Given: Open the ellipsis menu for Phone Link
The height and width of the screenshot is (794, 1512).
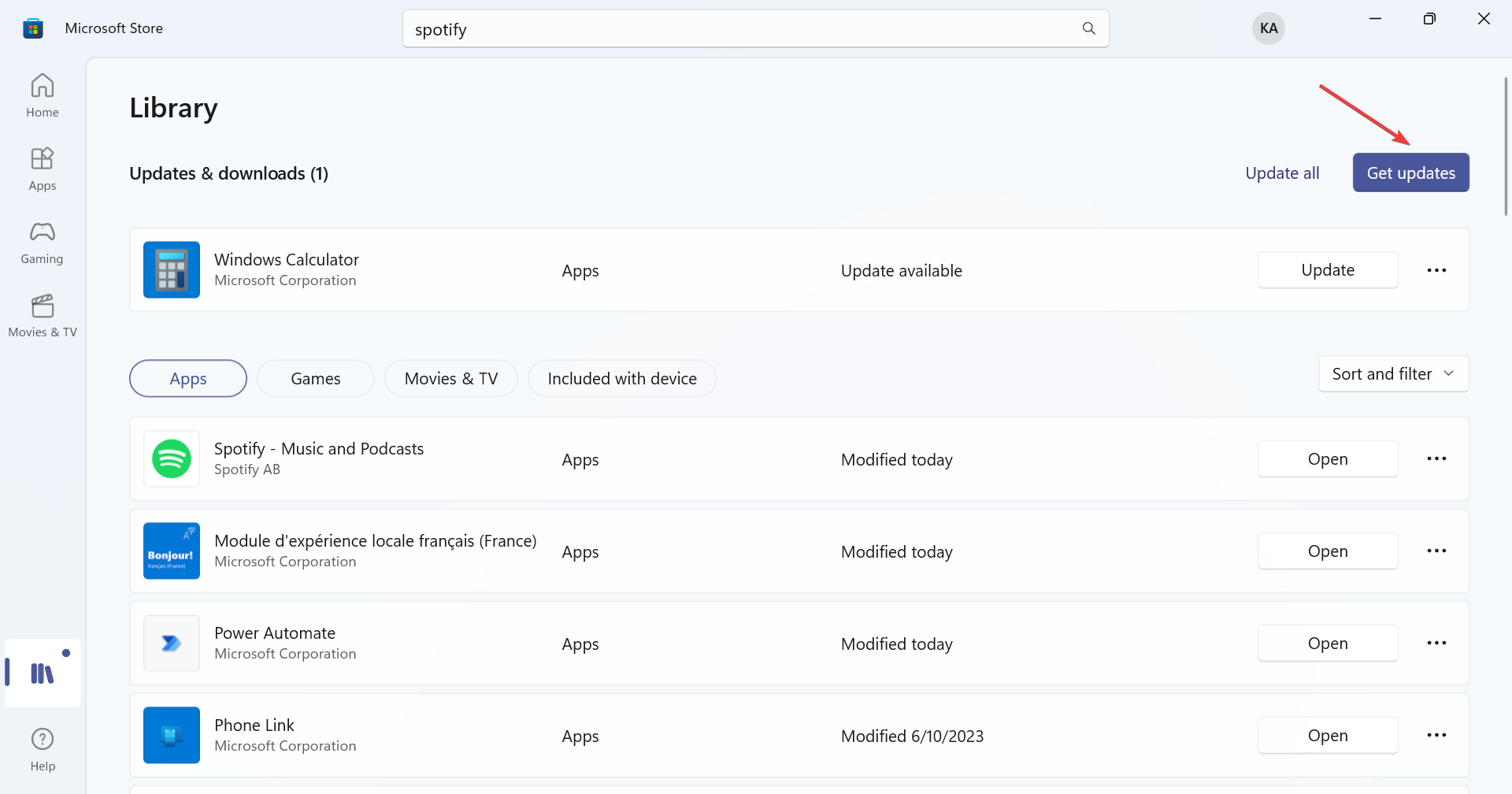Looking at the screenshot, I should 1436,735.
